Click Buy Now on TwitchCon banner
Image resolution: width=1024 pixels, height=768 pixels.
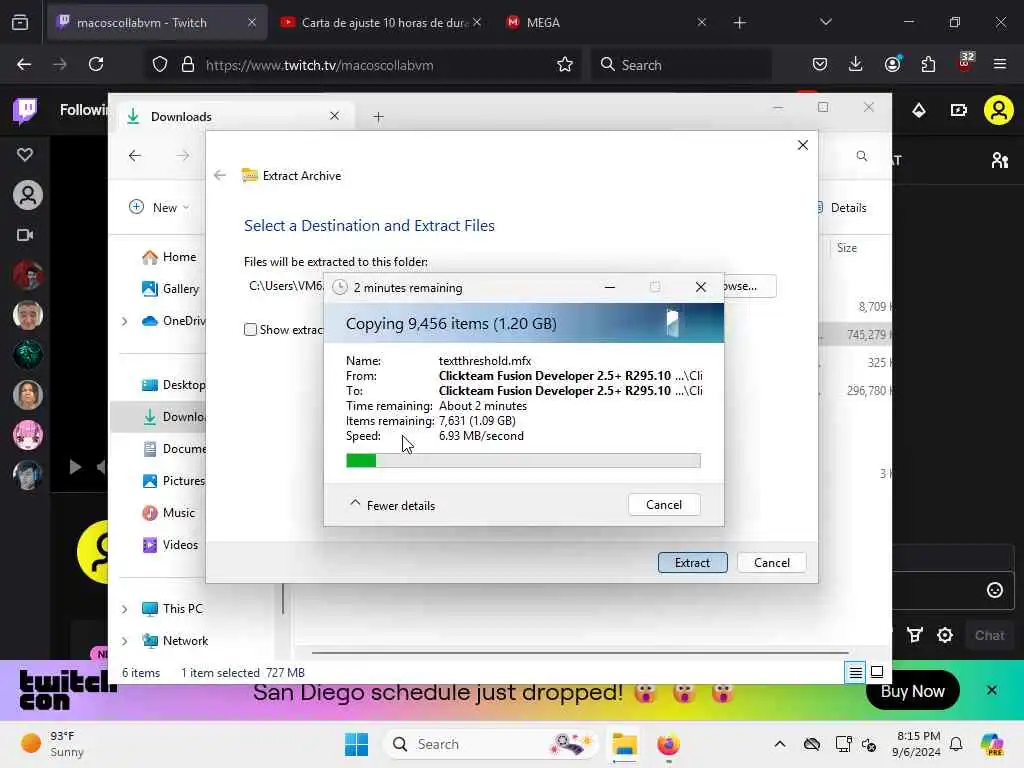tap(912, 691)
